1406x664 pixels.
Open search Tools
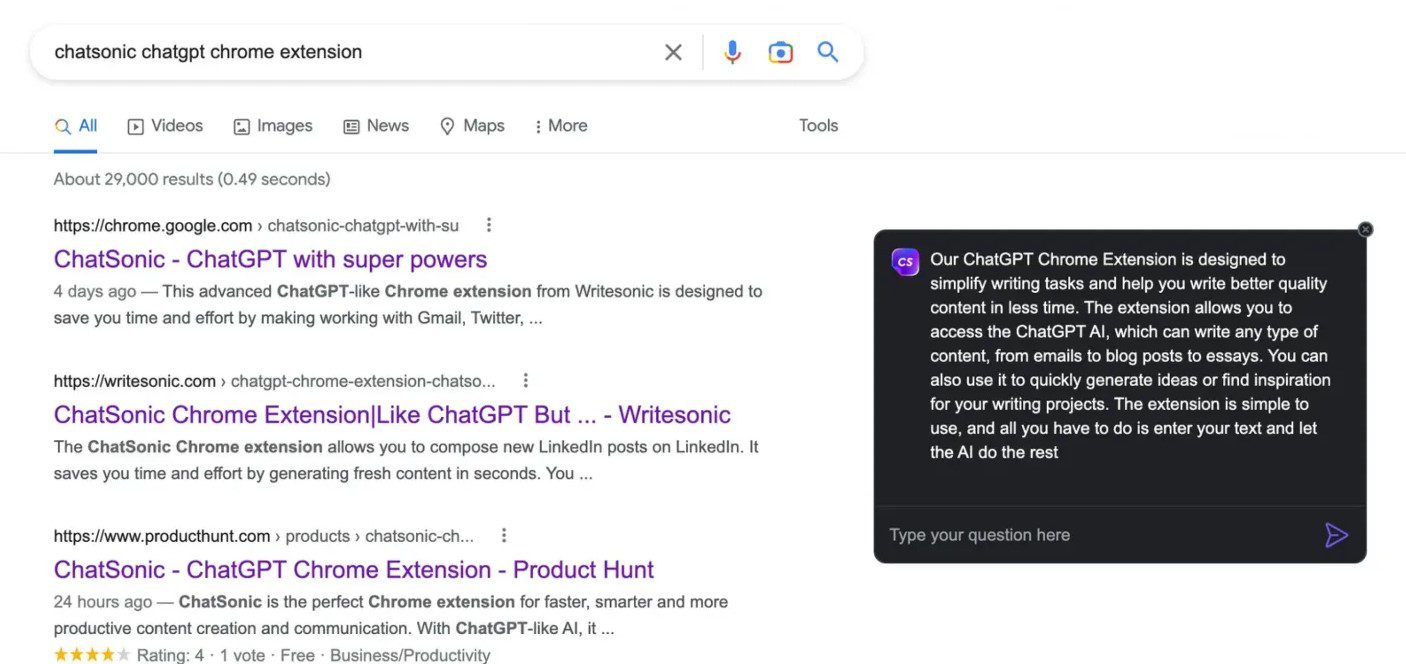pyautogui.click(x=818, y=126)
